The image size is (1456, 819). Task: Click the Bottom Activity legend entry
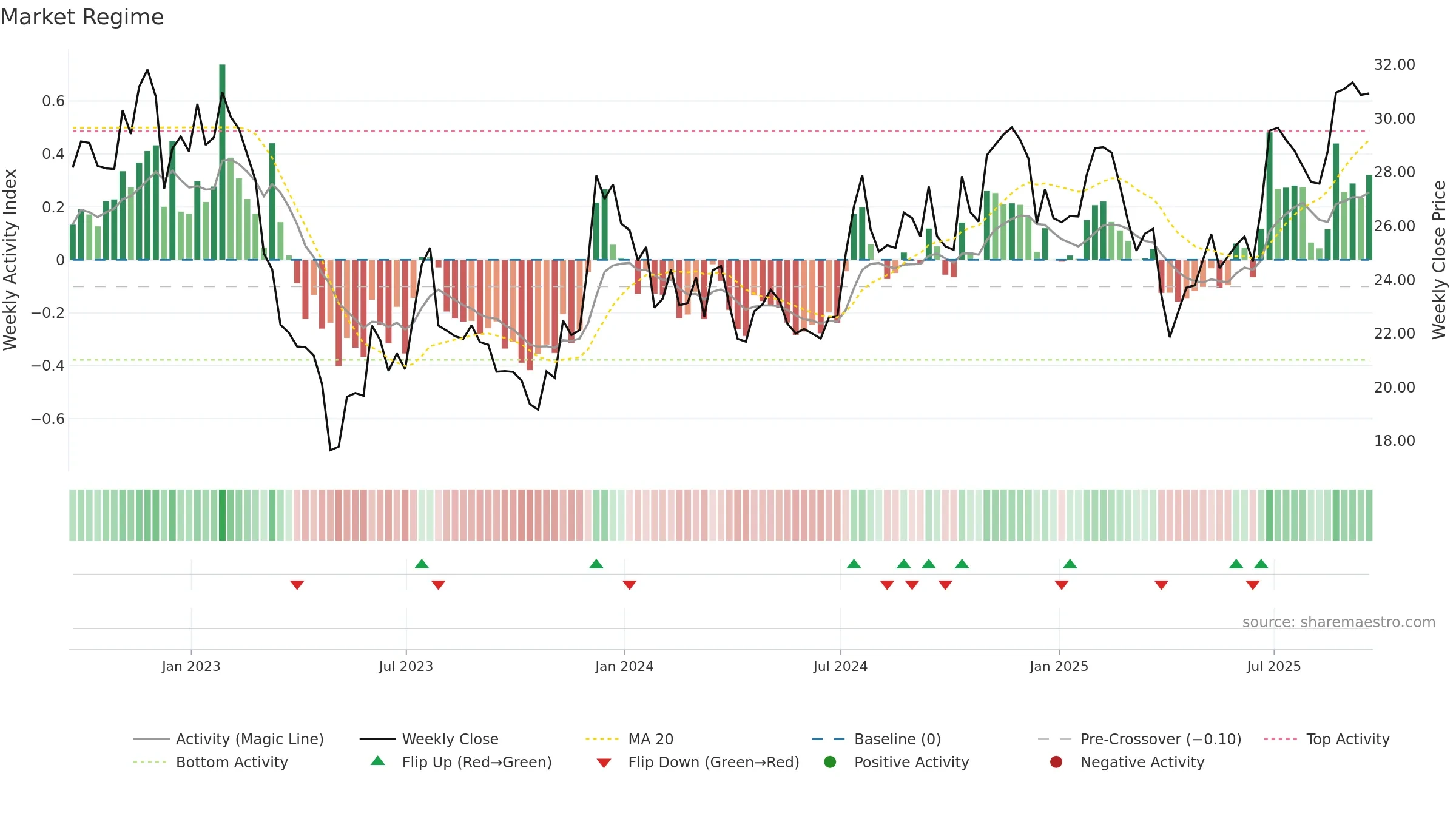point(211,762)
